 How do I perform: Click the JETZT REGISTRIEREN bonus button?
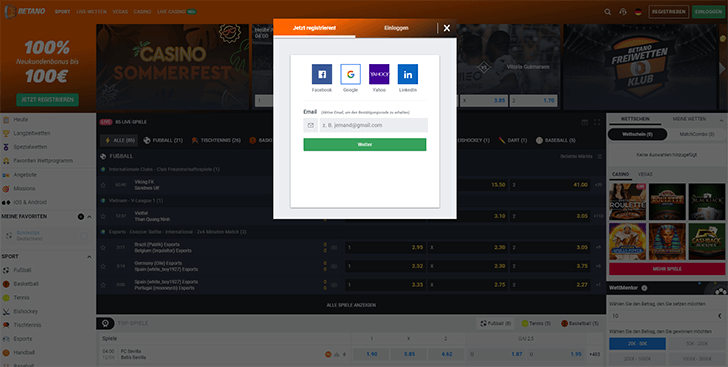point(47,99)
